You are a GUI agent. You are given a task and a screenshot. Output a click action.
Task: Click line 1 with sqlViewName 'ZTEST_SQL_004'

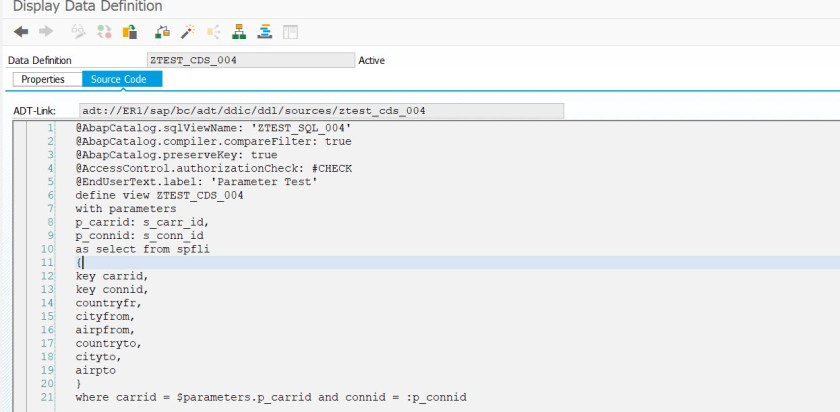point(213,128)
